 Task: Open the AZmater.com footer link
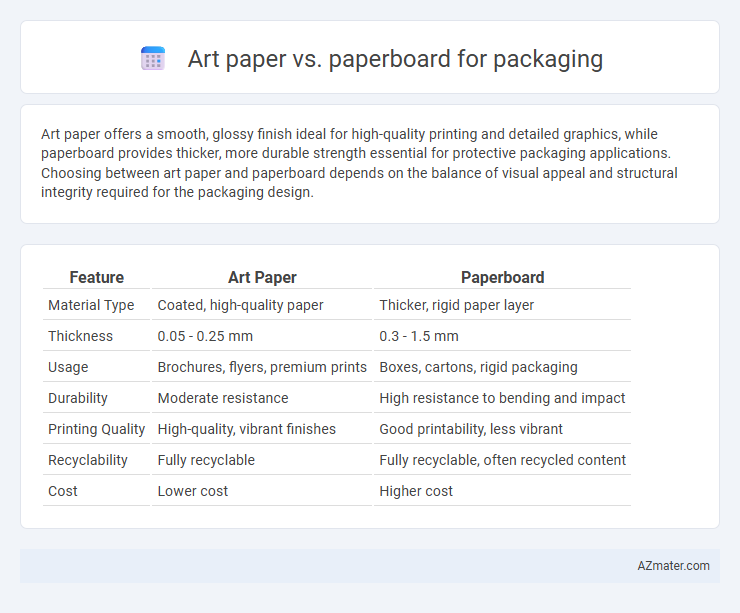coord(673,566)
